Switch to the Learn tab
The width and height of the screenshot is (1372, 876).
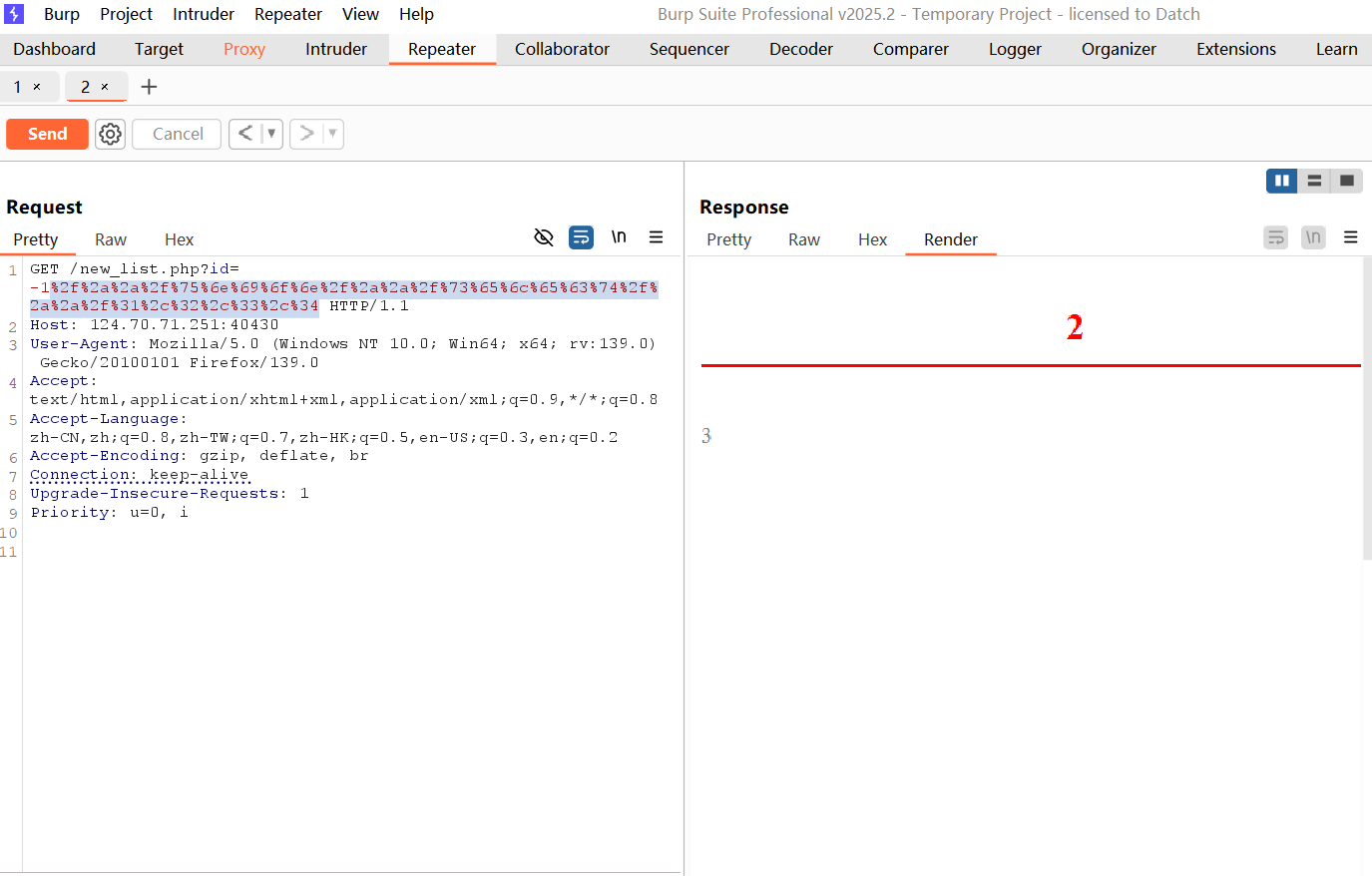[1336, 49]
